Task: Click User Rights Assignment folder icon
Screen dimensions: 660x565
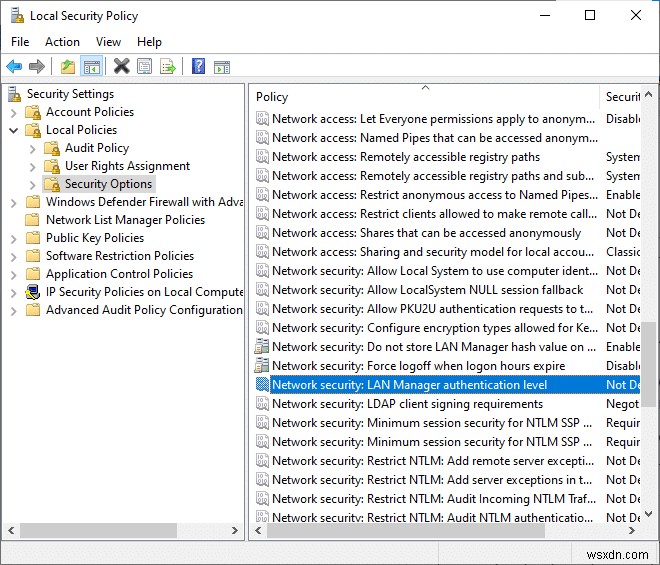Action: (52, 166)
